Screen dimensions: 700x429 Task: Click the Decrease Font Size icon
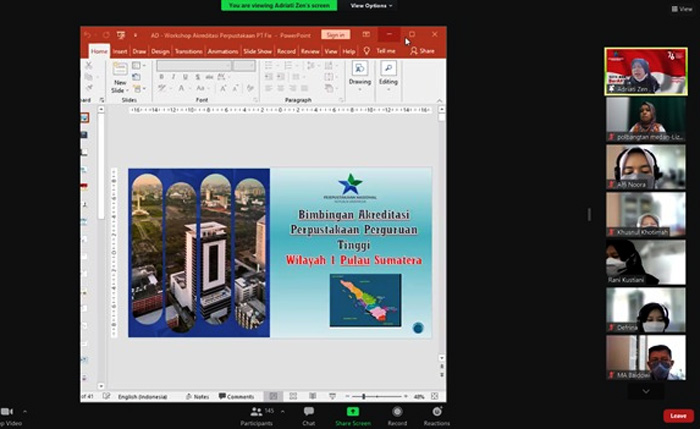tap(236, 88)
